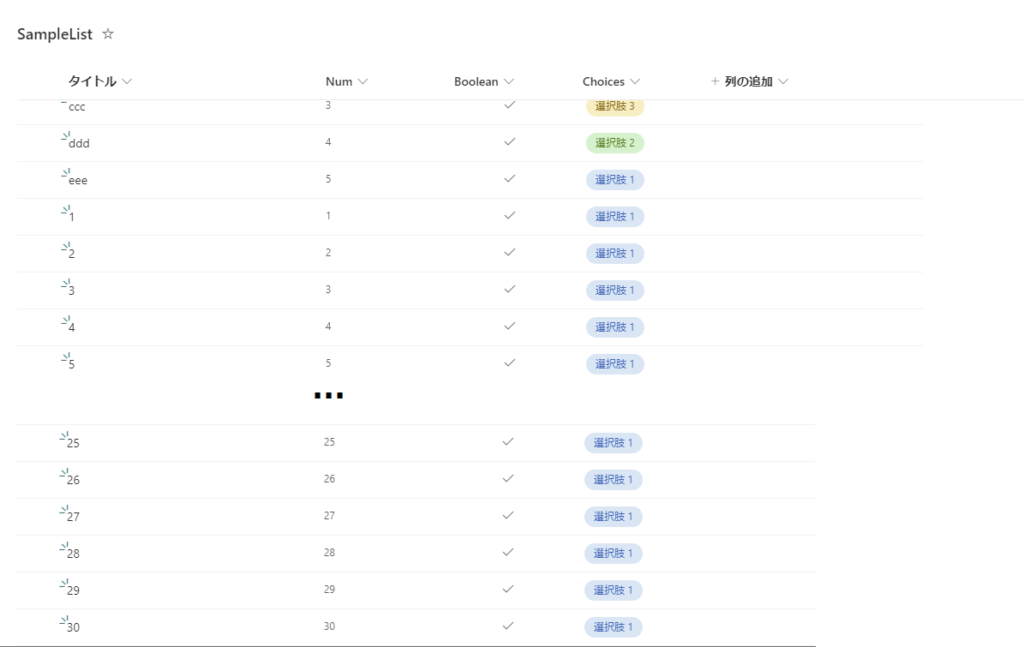Viewport: 1024px width, 647px height.
Task: Click the Num cell 27
Action: tap(329, 516)
